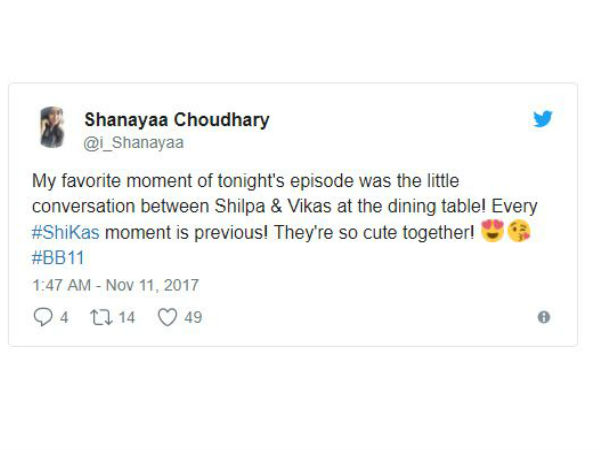Open the tweet info circle icon
The height and width of the screenshot is (450, 600).
click(544, 317)
